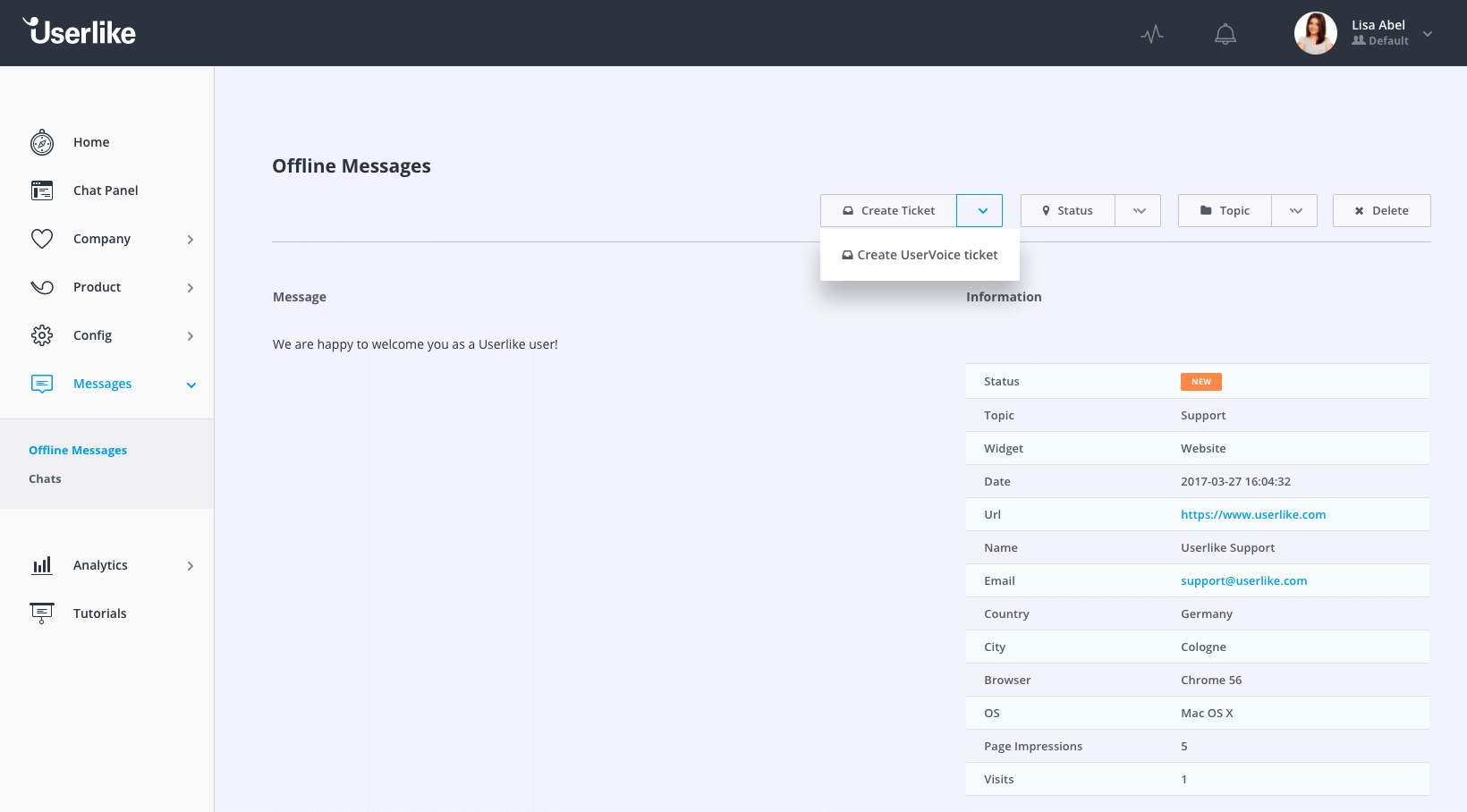The width and height of the screenshot is (1467, 812).
Task: Click the inbox icon on Create Ticket
Action: (x=848, y=211)
